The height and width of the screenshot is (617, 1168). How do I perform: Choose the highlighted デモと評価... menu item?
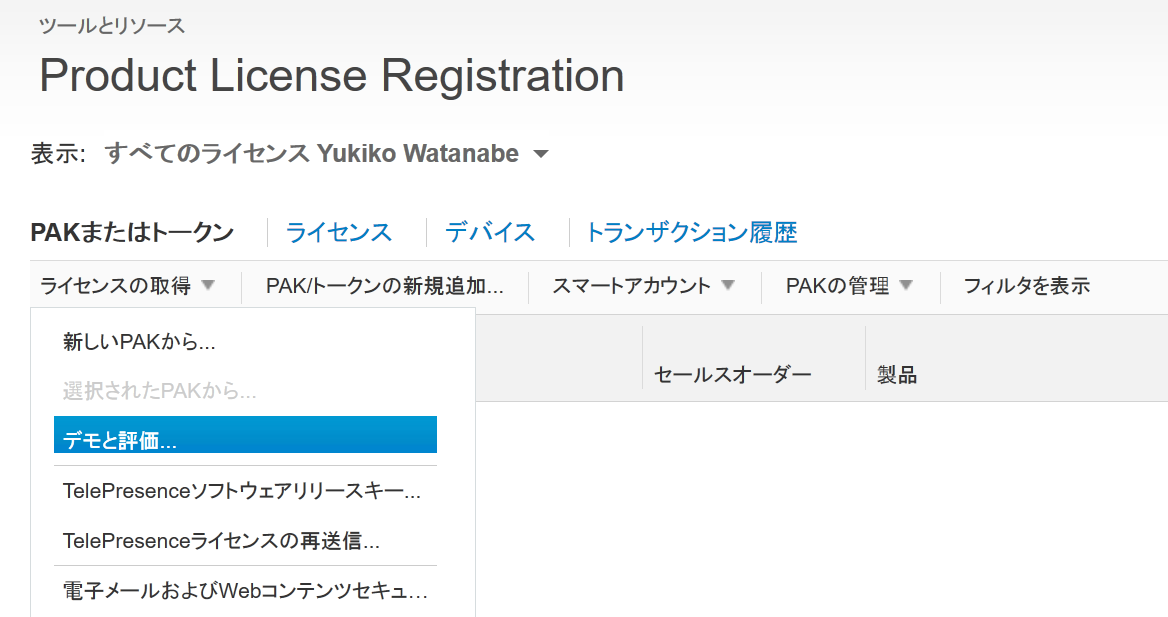[x=245, y=440]
